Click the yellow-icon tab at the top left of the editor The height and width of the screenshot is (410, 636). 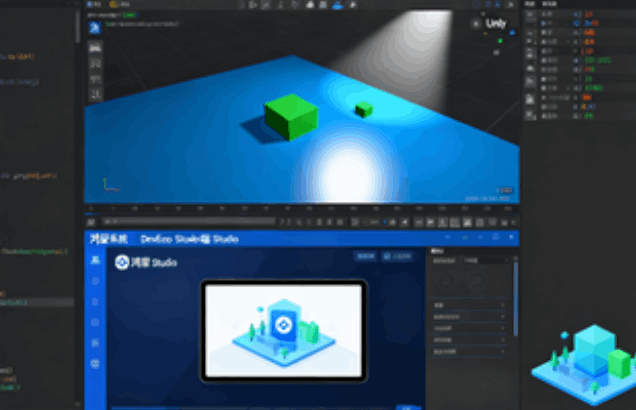(120, 4)
